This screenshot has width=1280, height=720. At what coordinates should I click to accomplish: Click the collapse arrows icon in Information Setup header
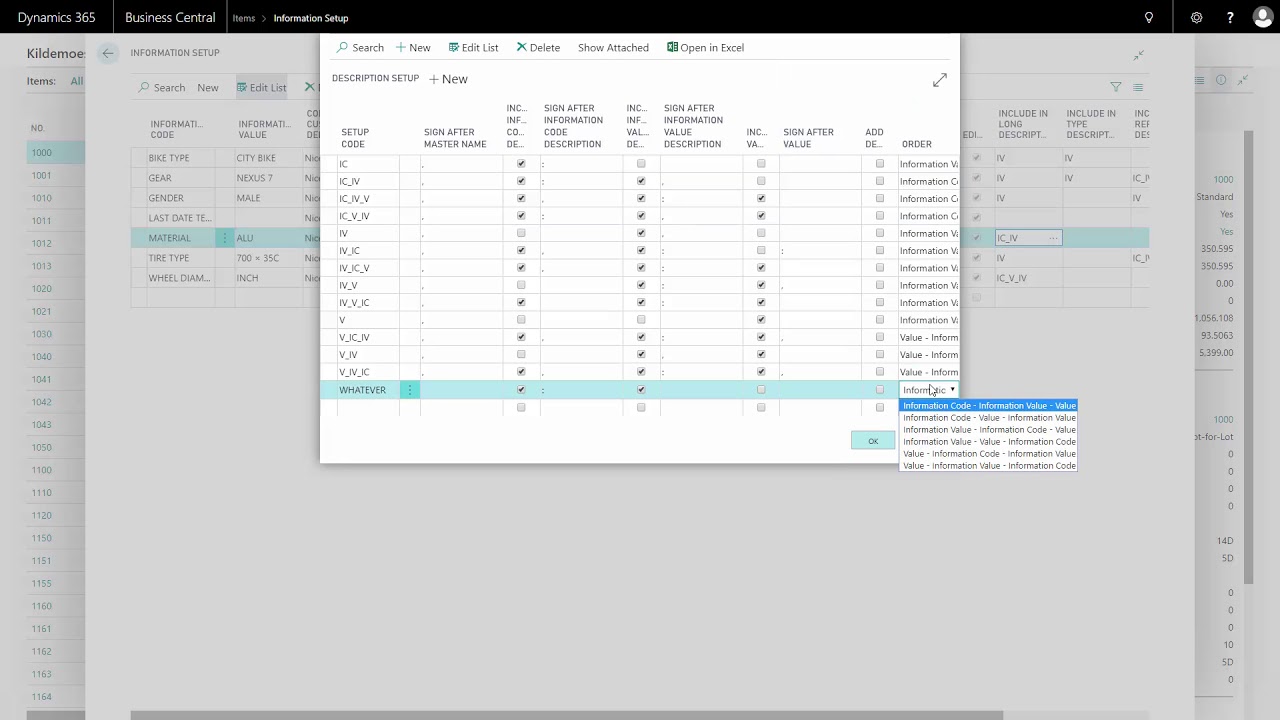[1138, 56]
